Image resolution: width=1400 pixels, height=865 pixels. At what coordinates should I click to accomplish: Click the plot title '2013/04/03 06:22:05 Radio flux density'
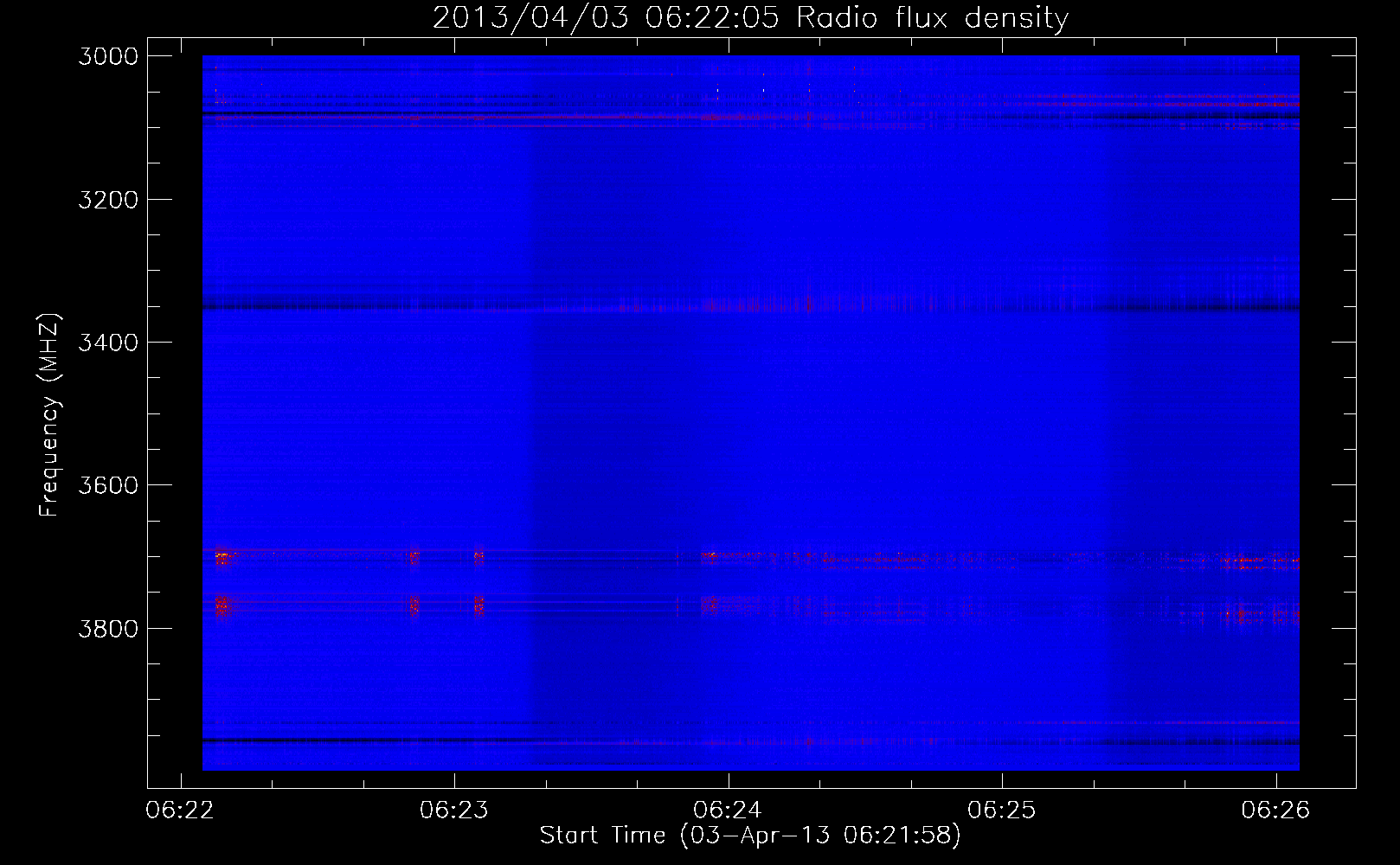click(750, 18)
